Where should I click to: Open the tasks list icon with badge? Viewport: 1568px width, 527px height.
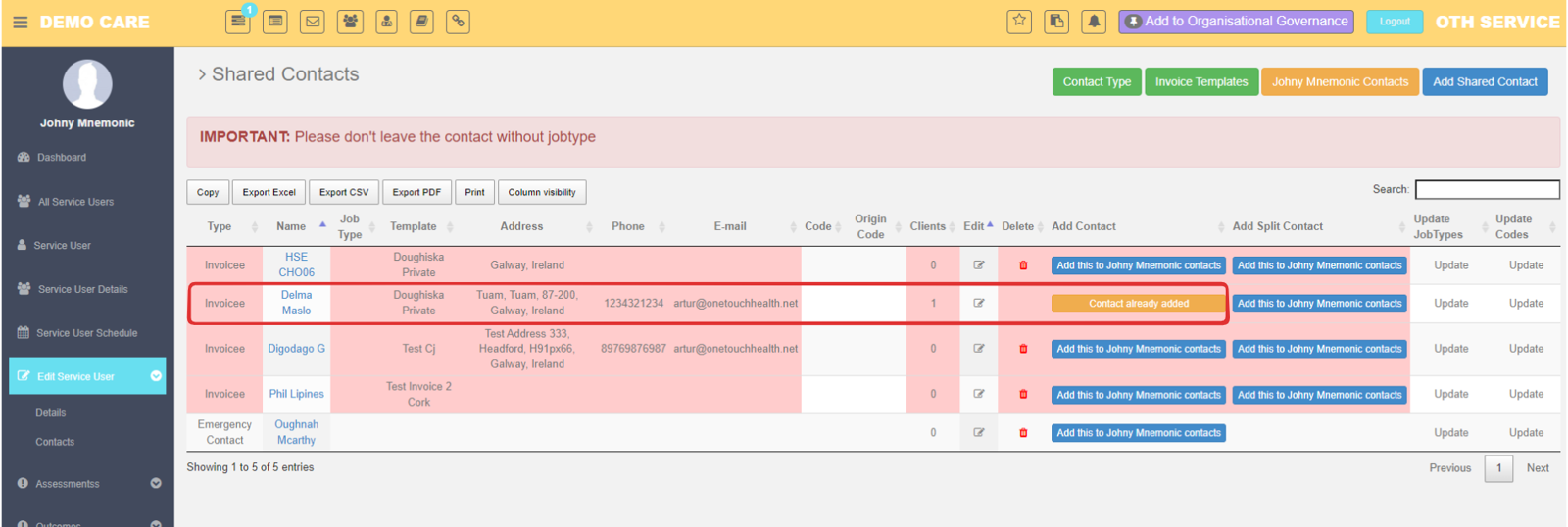coord(238,21)
